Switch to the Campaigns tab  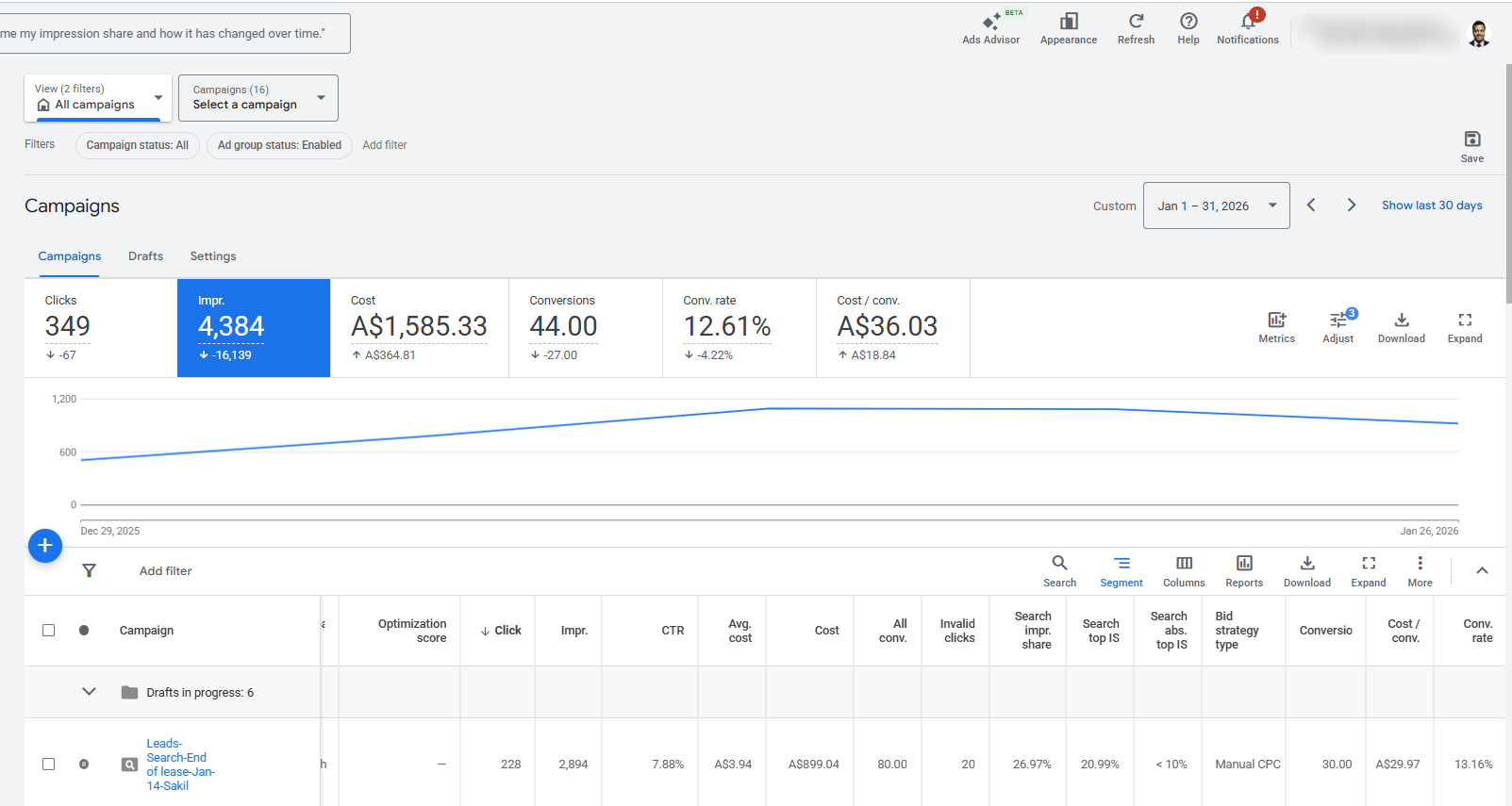click(70, 256)
